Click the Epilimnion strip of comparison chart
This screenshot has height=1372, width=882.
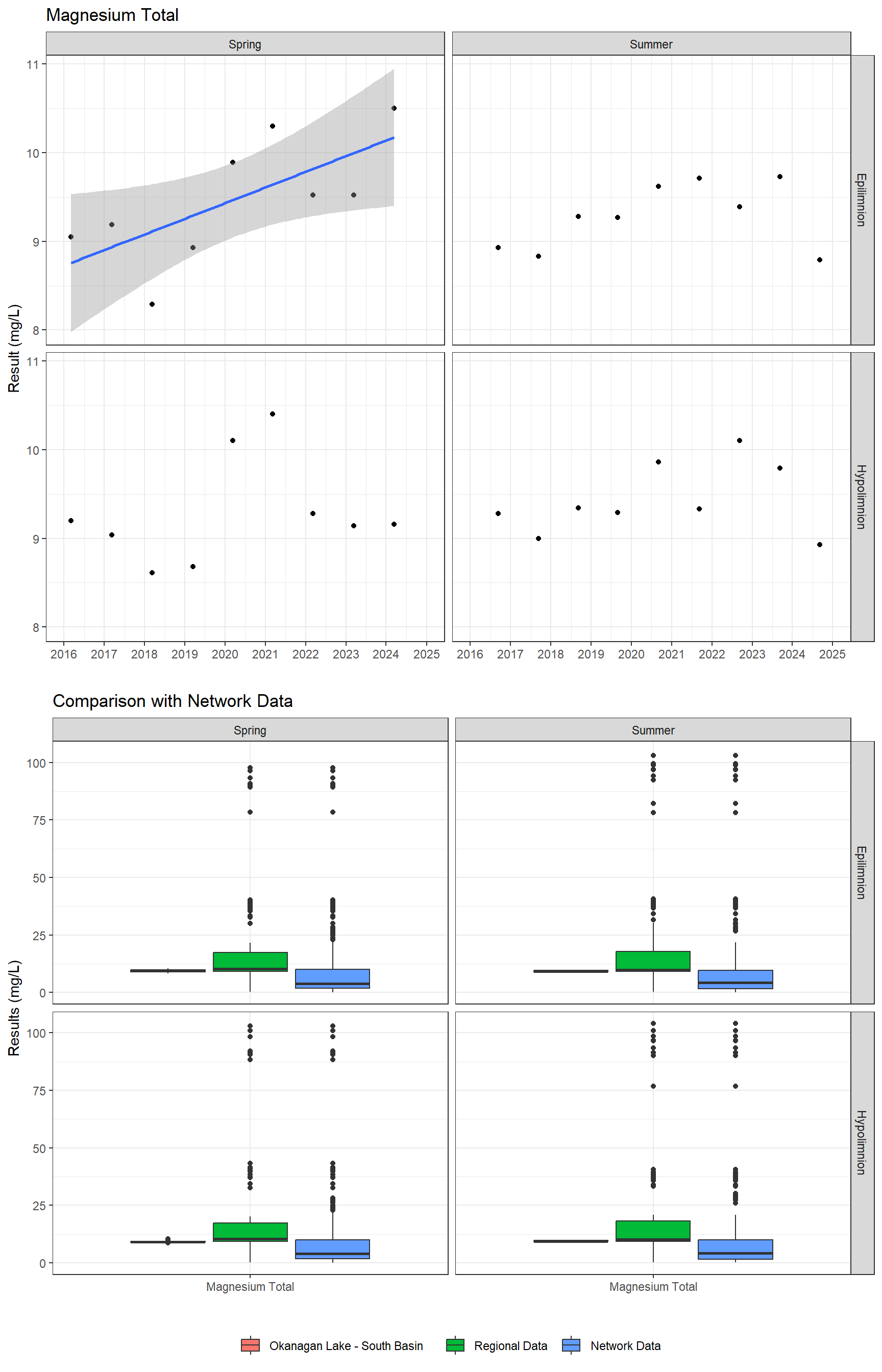click(862, 873)
